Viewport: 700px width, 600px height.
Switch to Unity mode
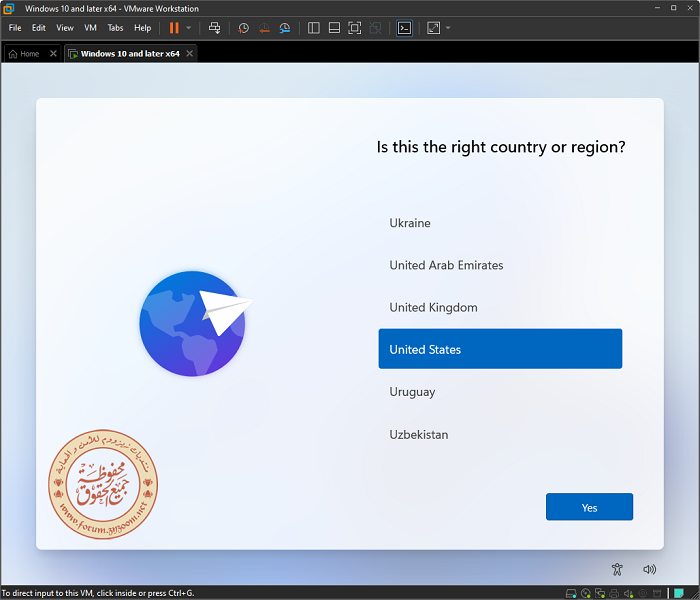[x=375, y=28]
